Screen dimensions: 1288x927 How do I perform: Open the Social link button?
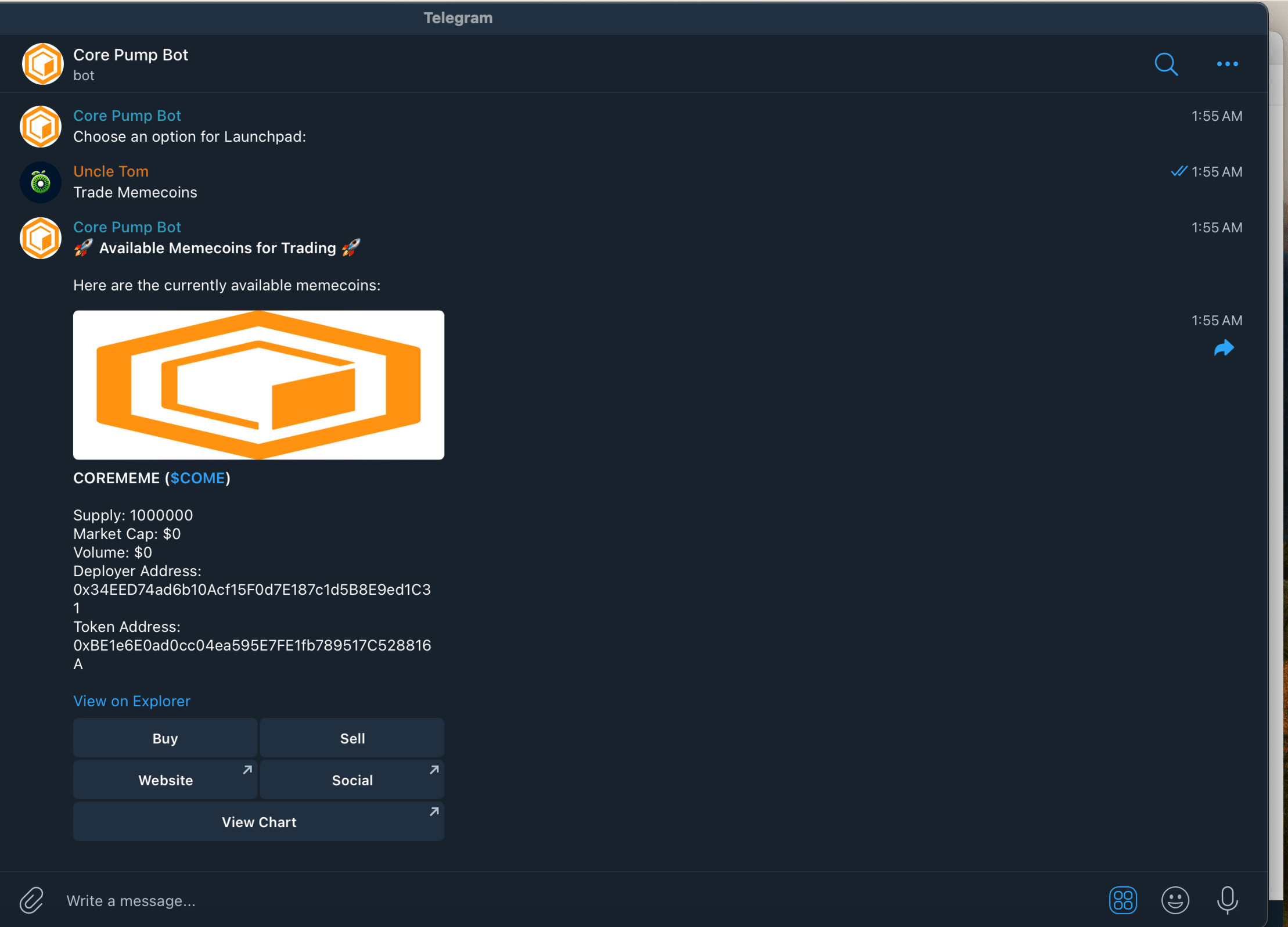[x=352, y=779]
